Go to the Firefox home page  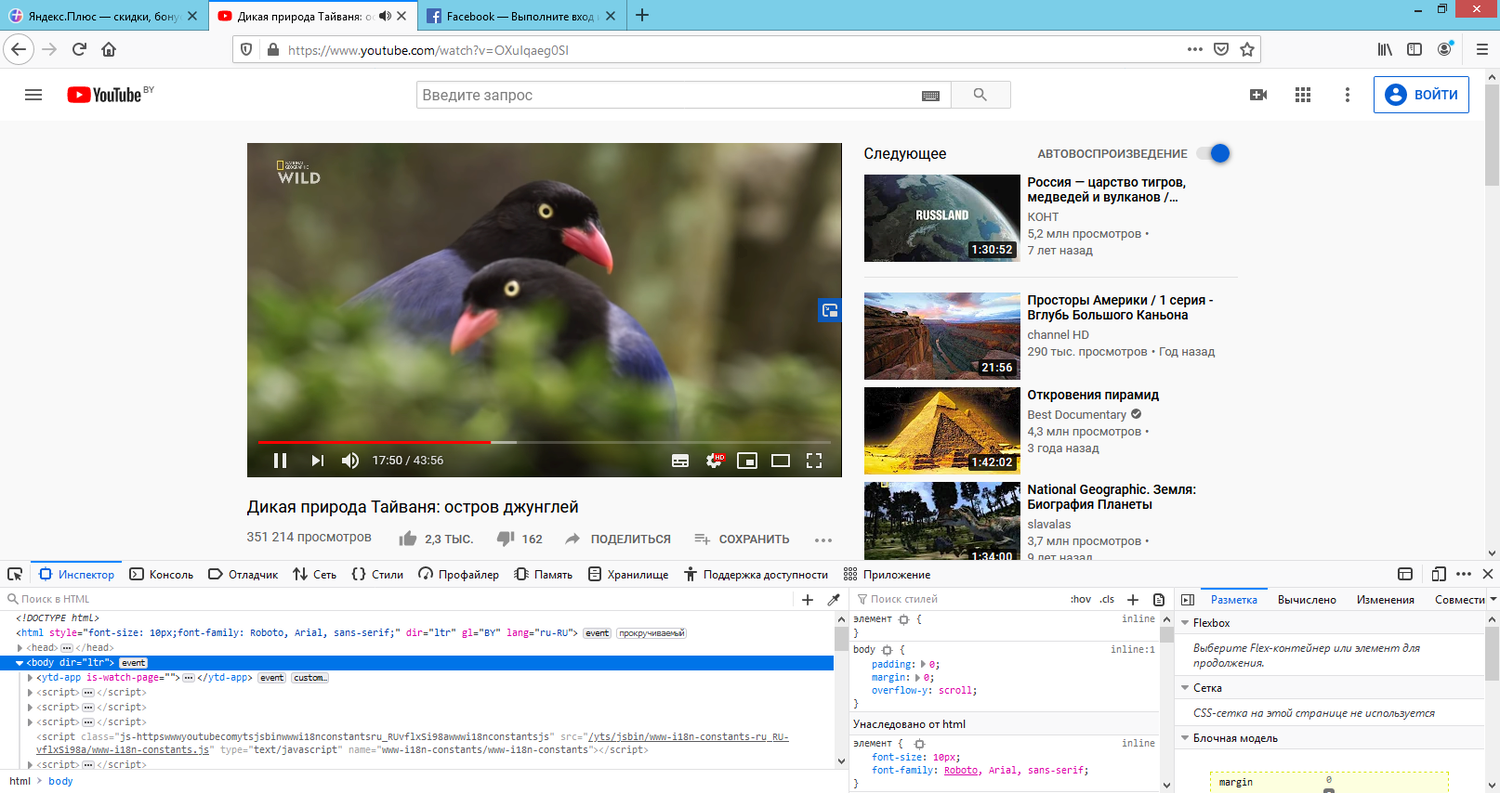[109, 49]
